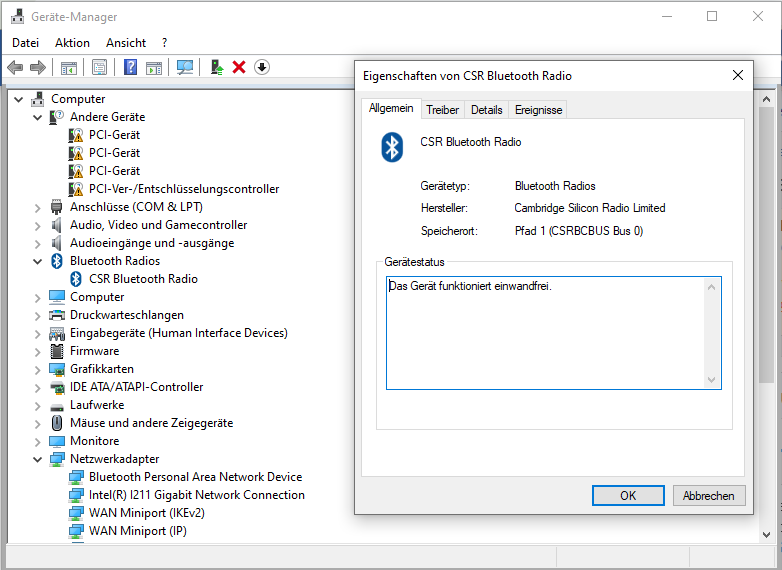Image resolution: width=782 pixels, height=570 pixels.
Task: Expand Anschlüsse (COM & LPT)
Action: pos(37,207)
